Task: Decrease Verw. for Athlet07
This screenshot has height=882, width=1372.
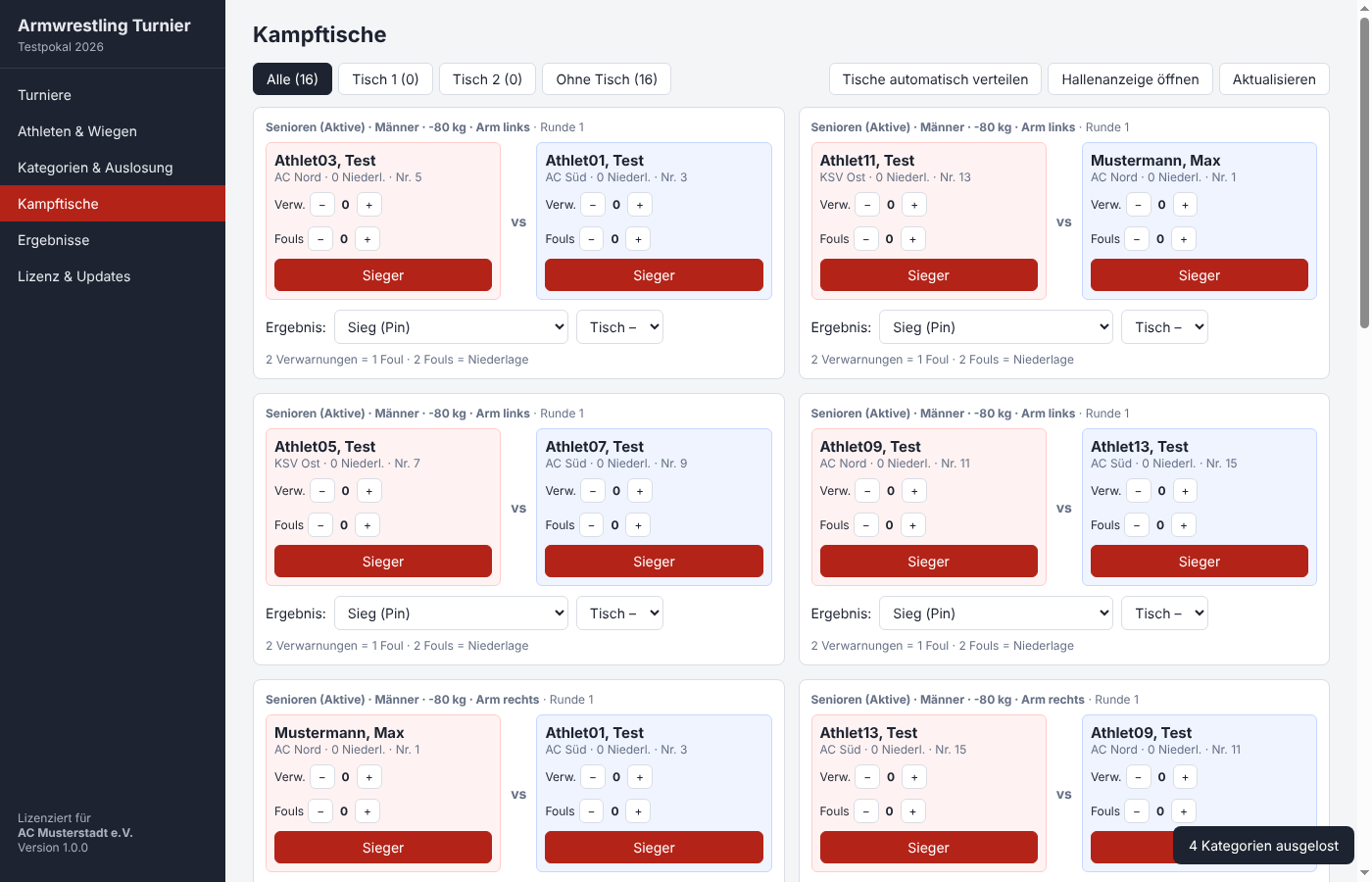Action: [x=593, y=491]
